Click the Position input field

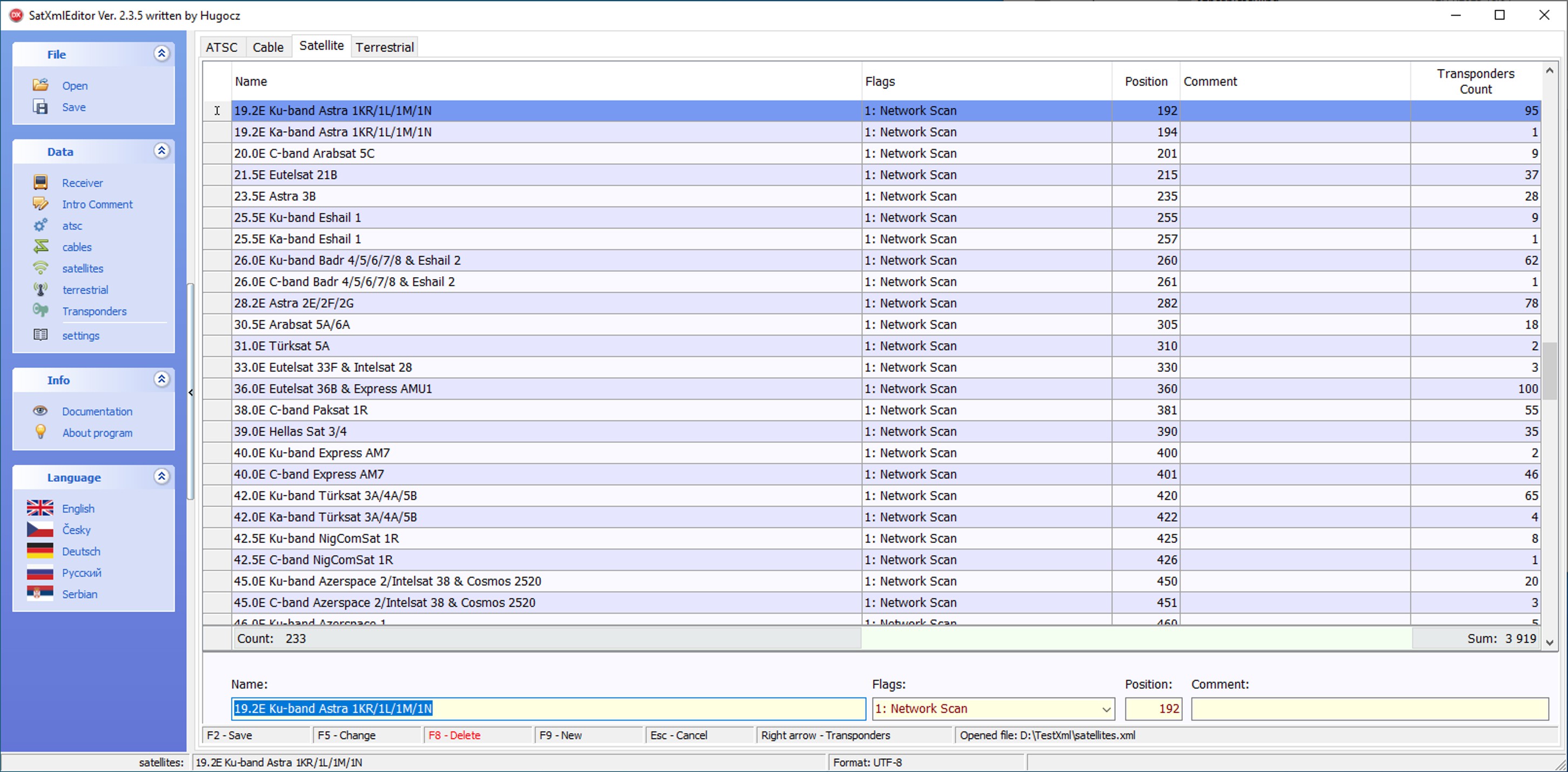click(1154, 709)
